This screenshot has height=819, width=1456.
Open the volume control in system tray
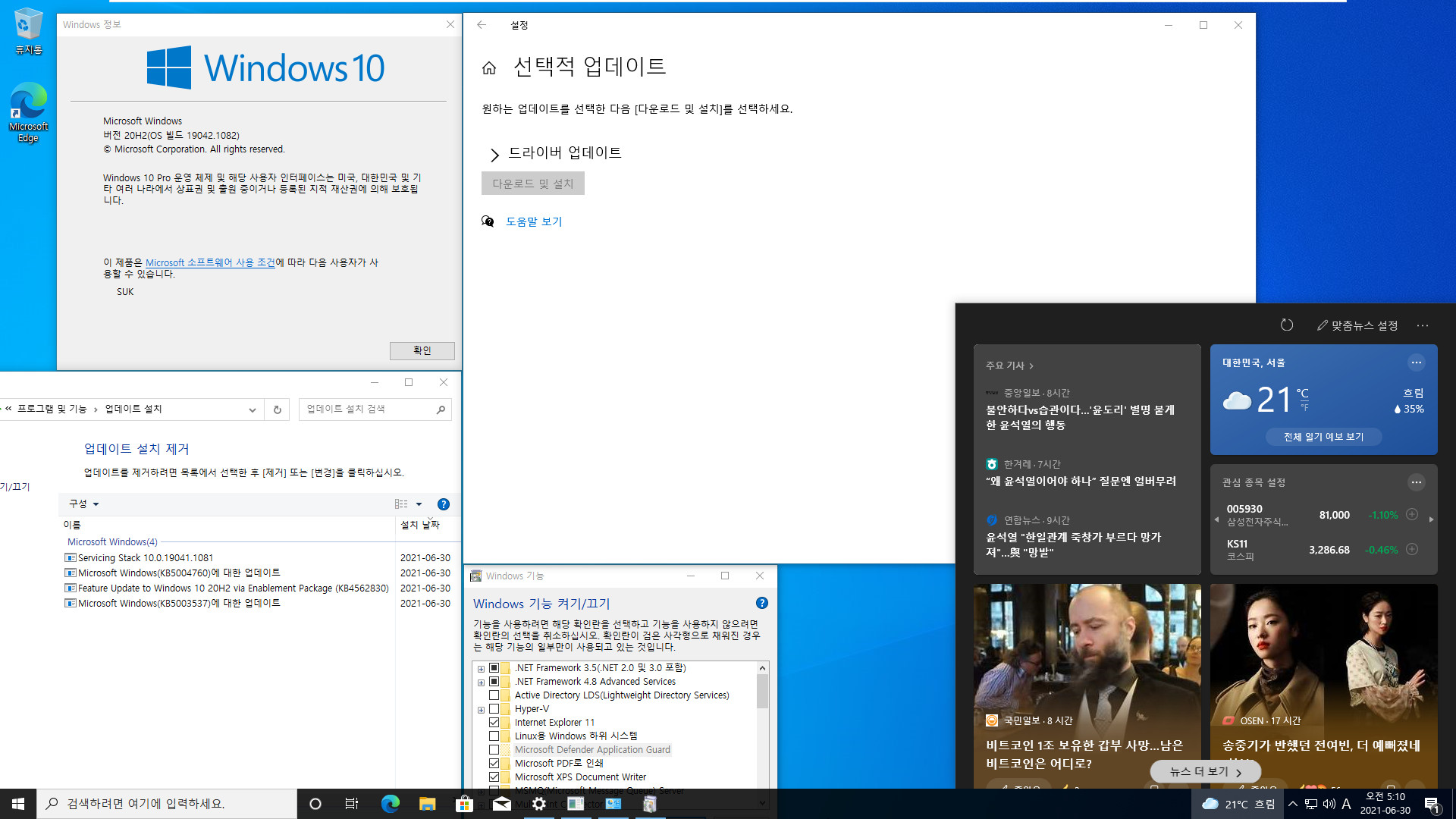[x=1329, y=804]
